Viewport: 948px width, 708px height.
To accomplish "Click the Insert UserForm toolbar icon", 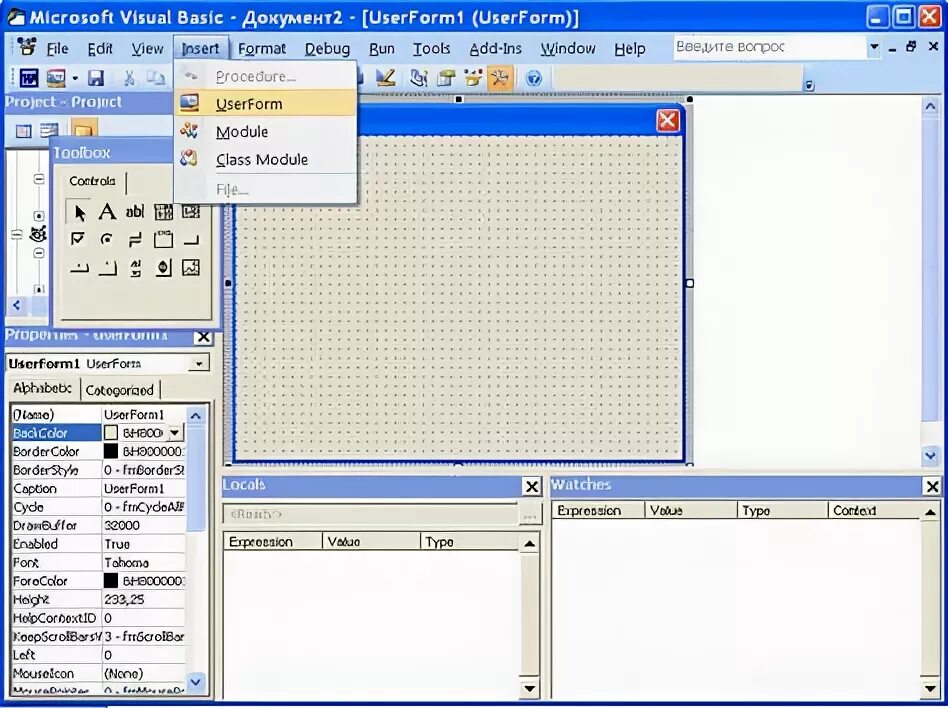I will coord(56,78).
